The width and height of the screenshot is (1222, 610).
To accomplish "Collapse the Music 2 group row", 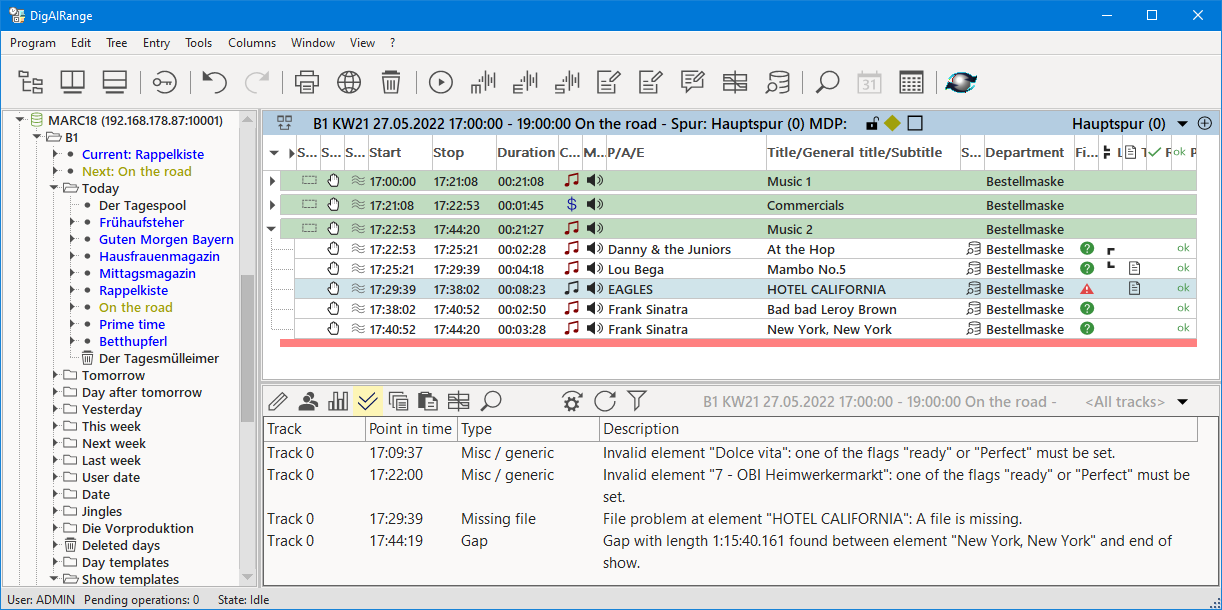I will click(x=272, y=229).
